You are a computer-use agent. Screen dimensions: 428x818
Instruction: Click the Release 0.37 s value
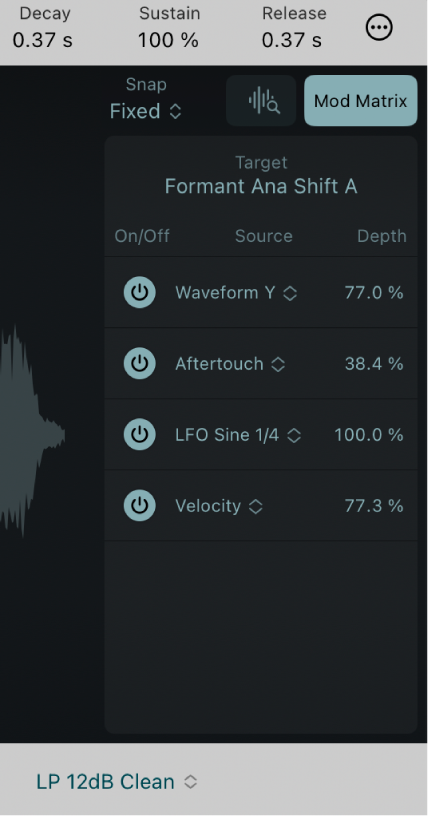293,40
